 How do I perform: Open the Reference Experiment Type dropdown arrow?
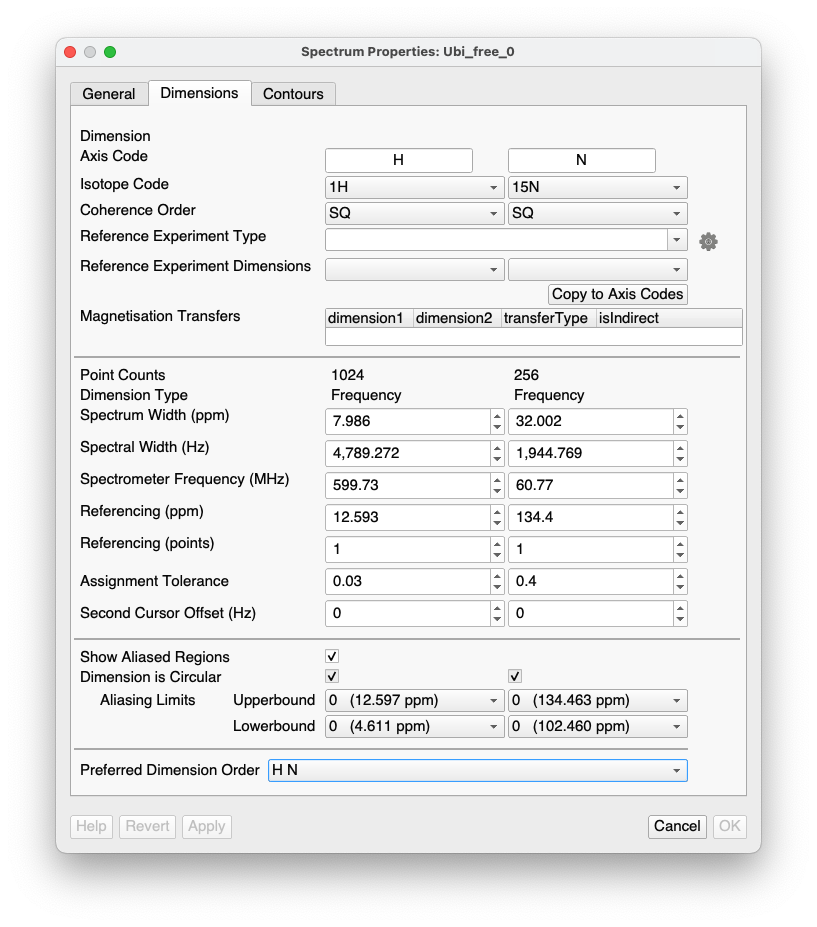point(678,240)
